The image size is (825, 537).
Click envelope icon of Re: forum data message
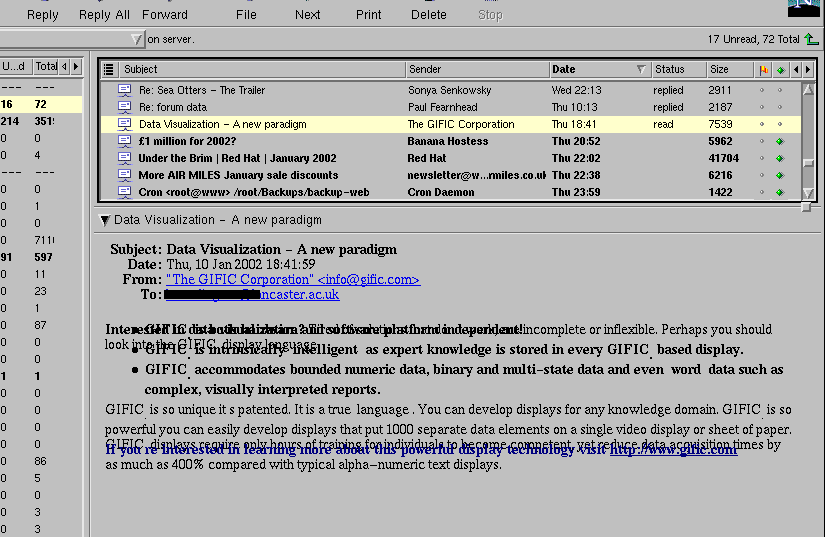125,107
